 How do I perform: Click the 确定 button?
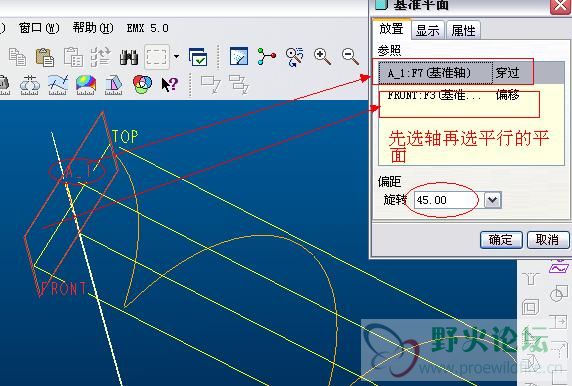501,240
